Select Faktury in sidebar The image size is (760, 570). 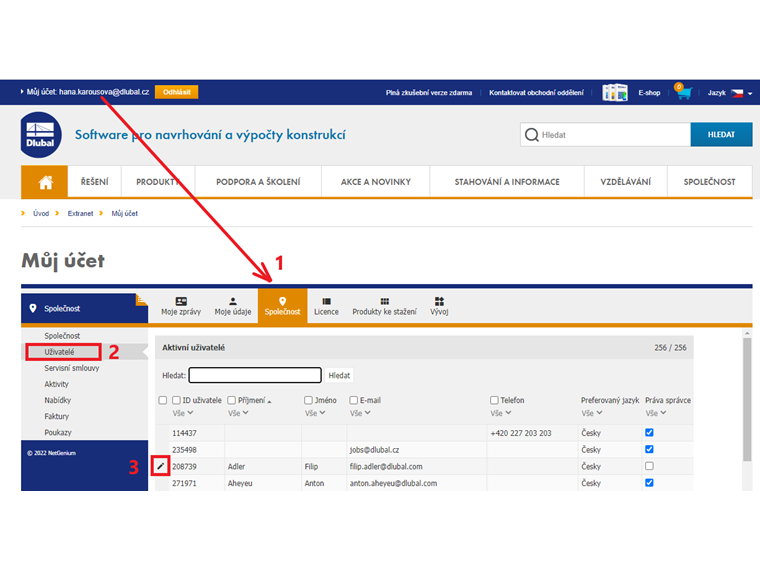click(56, 416)
